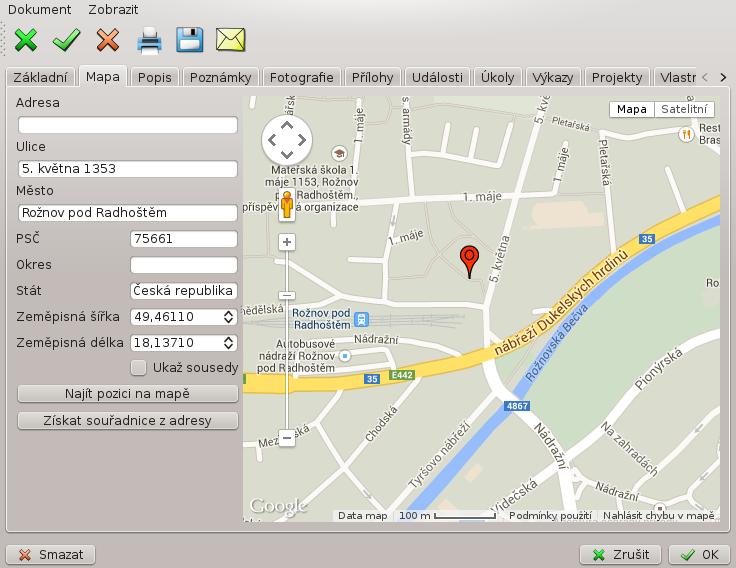Image resolution: width=736 pixels, height=568 pixels.
Task: Click the Město field Rožnov pod Radhoštěm
Action: click(x=128, y=213)
